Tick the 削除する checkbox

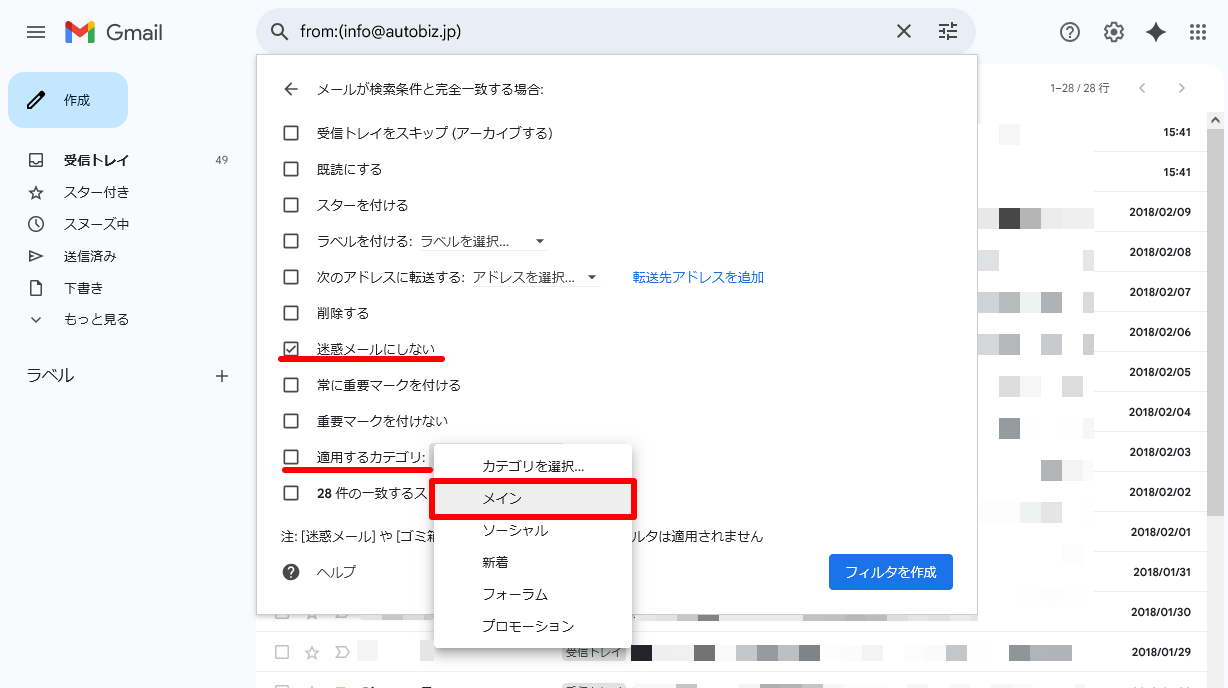[x=291, y=313]
